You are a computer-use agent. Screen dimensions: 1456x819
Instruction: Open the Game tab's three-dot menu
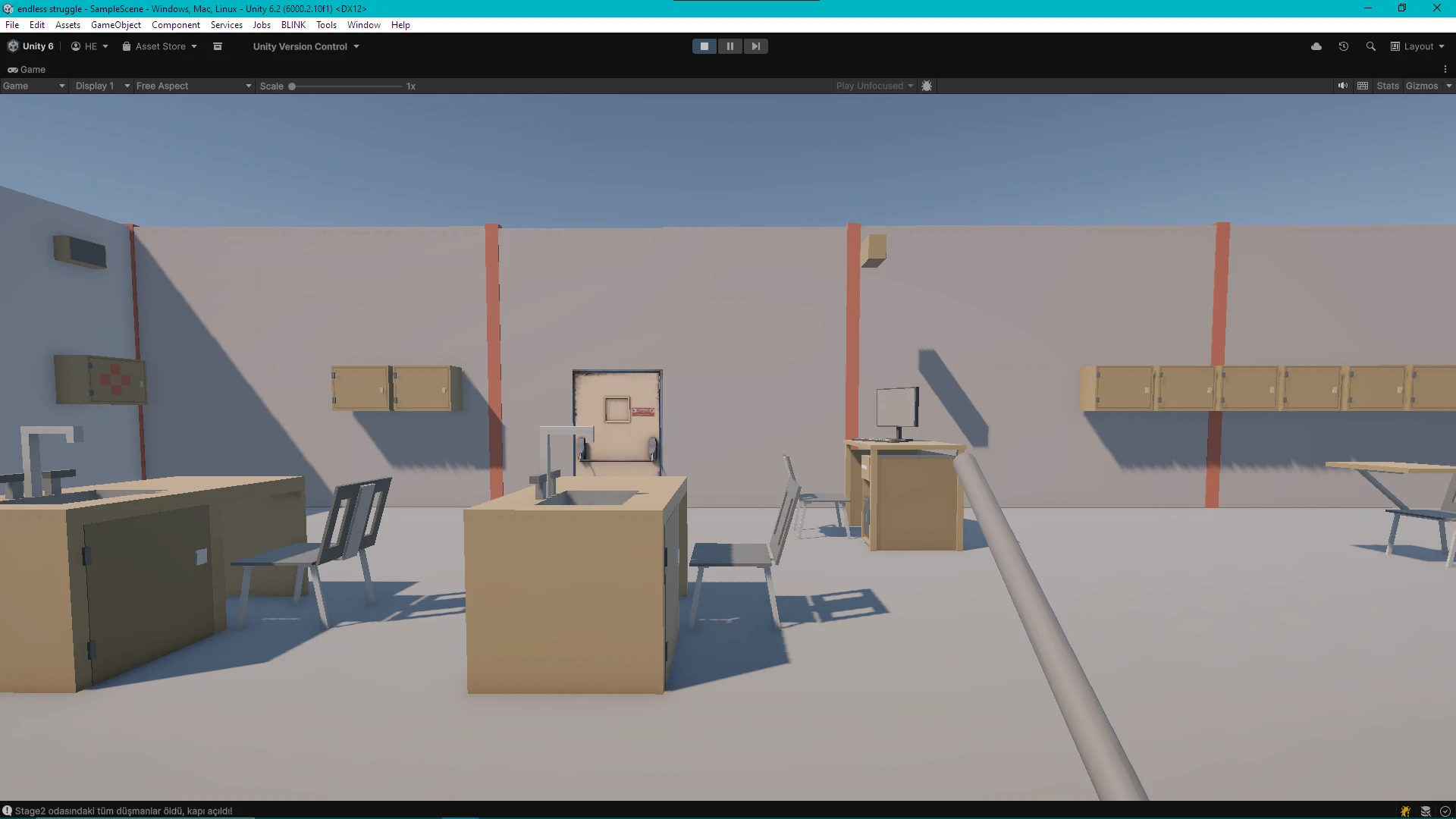[1445, 69]
